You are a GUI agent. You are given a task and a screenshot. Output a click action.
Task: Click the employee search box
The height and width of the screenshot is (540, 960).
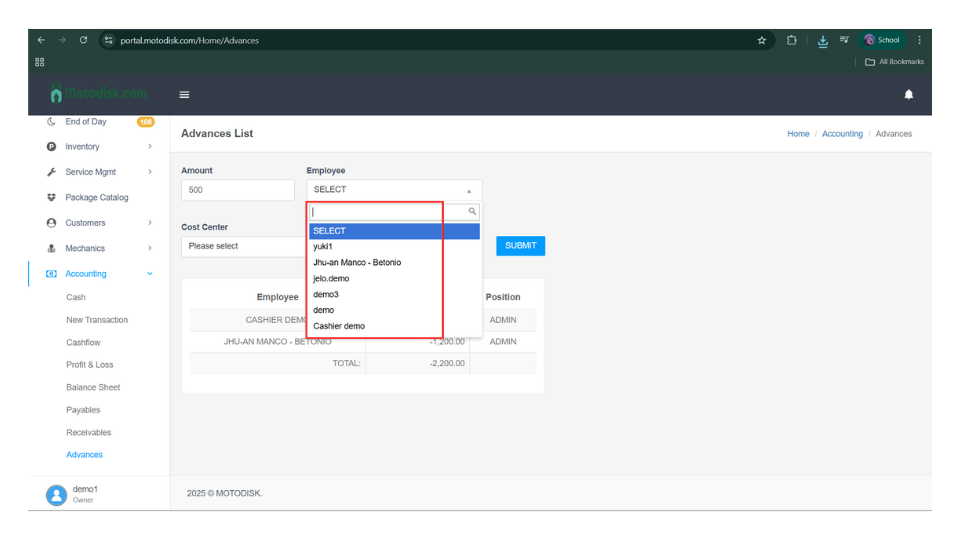[x=389, y=212]
